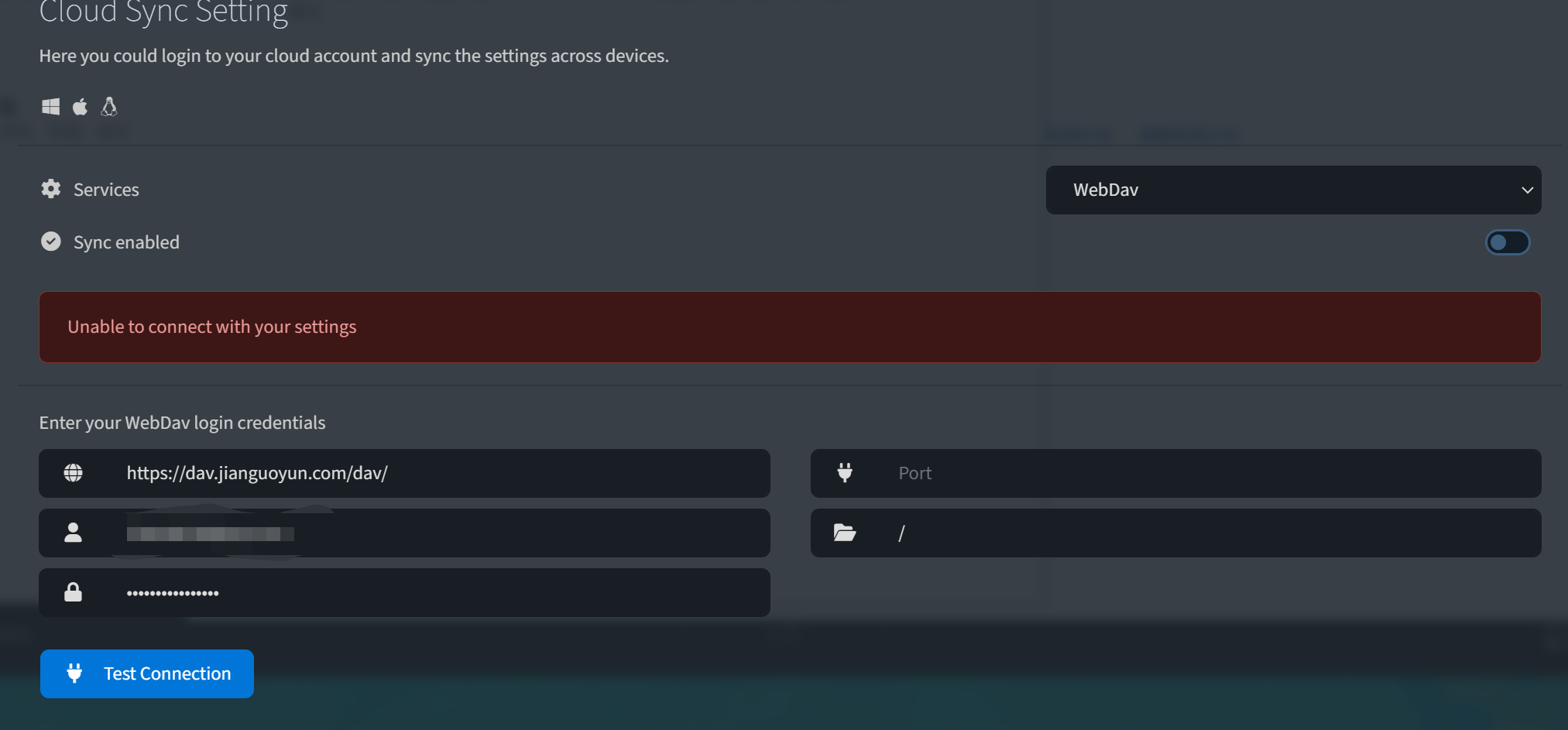The width and height of the screenshot is (1568, 730).
Task: Click the globe icon beside the WebDav URL
Action: (x=73, y=473)
